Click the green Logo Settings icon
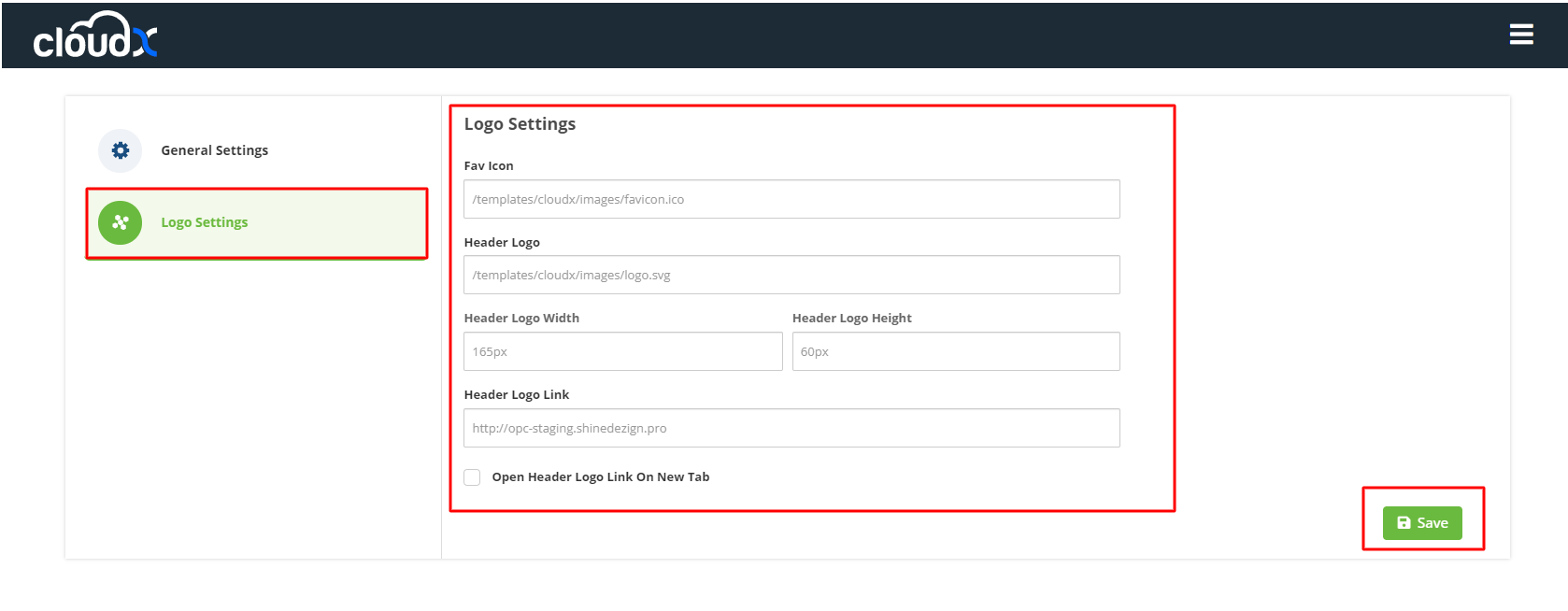This screenshot has width=1568, height=611. click(121, 223)
